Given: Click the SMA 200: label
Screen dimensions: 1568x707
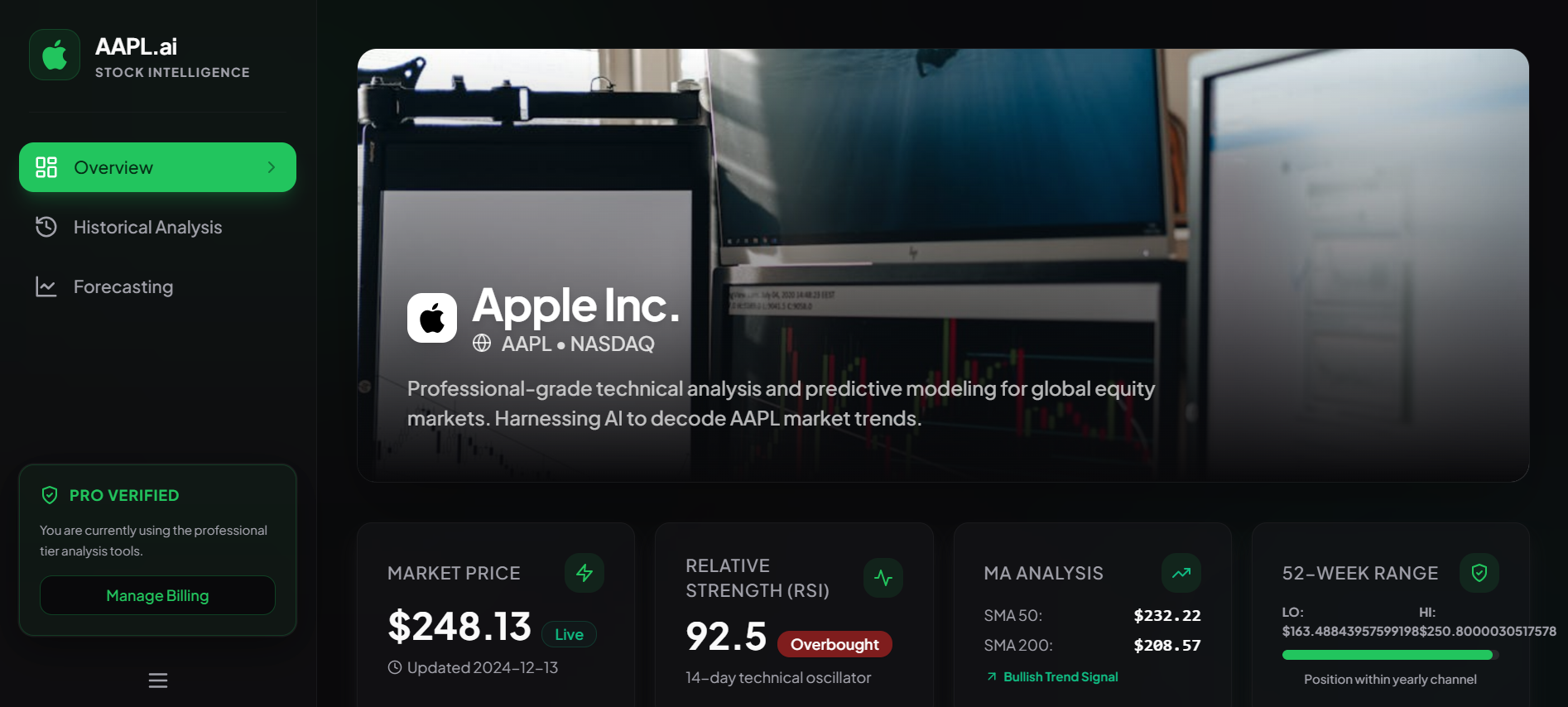Looking at the screenshot, I should tap(1017, 646).
